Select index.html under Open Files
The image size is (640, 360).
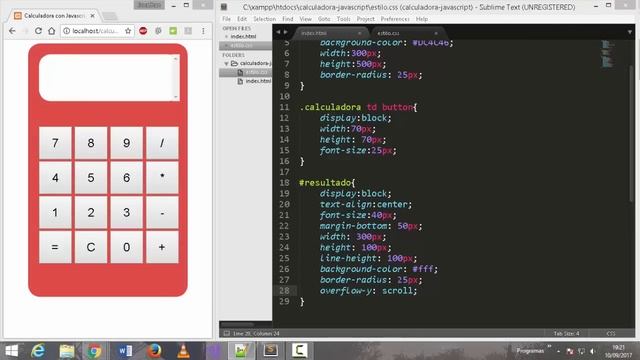(x=243, y=37)
